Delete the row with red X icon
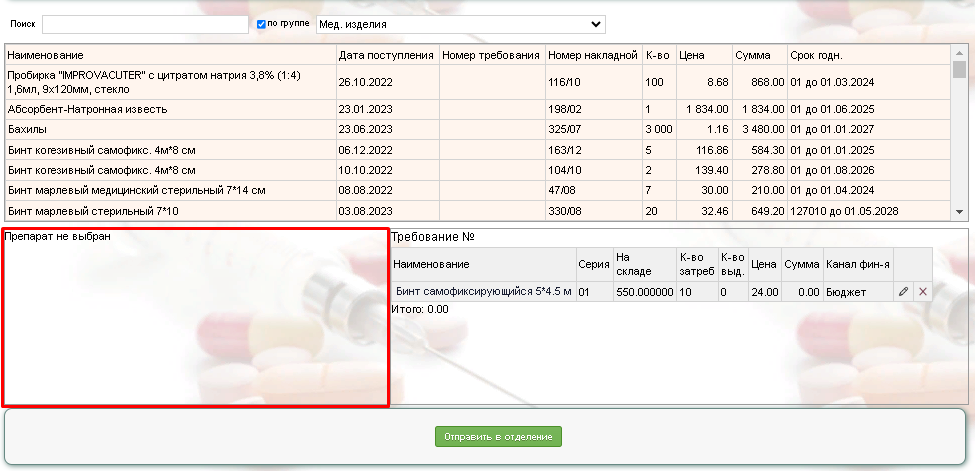975x471 pixels. (922, 291)
